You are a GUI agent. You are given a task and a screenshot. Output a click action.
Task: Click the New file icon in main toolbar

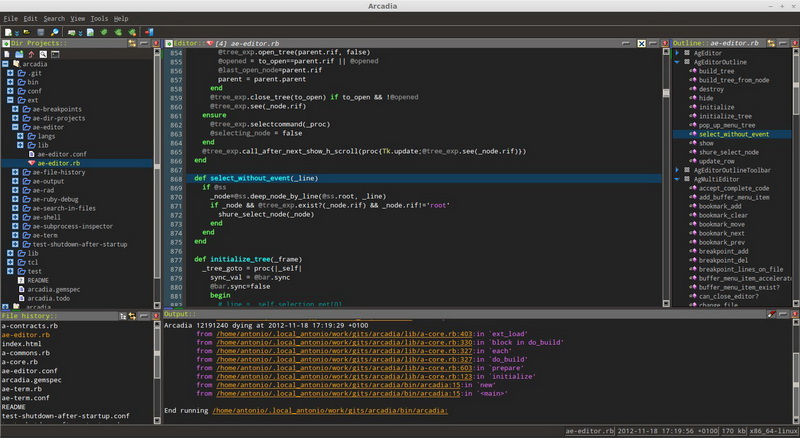(8, 32)
